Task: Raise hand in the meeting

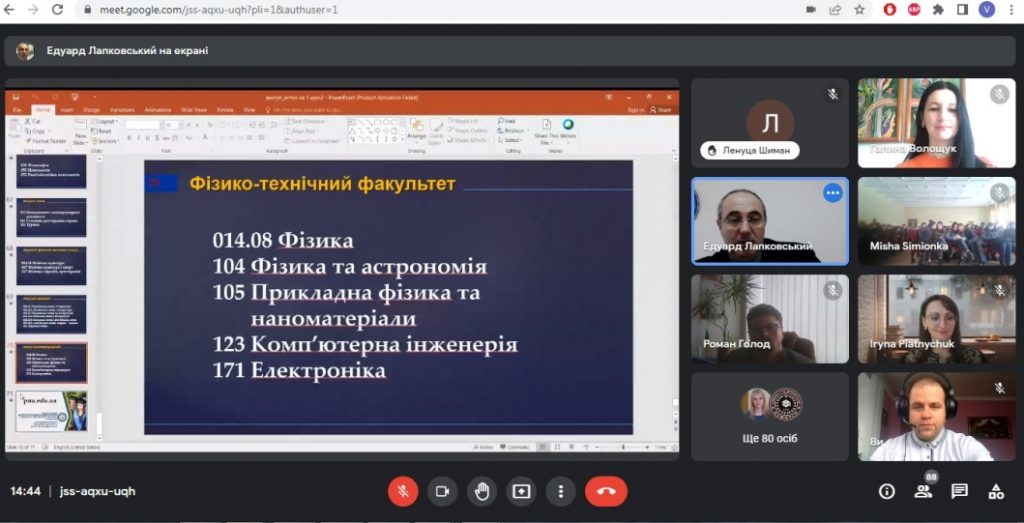Action: (x=482, y=492)
